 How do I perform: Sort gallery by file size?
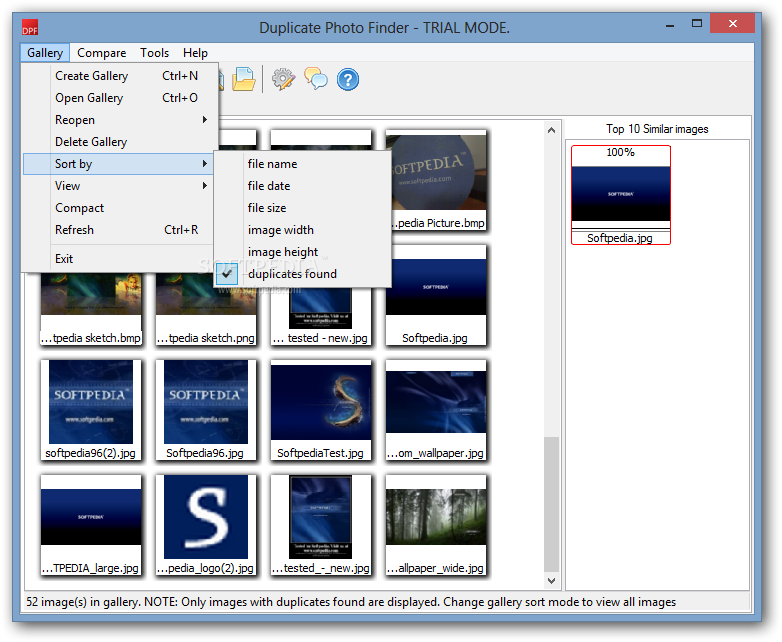pos(302,208)
